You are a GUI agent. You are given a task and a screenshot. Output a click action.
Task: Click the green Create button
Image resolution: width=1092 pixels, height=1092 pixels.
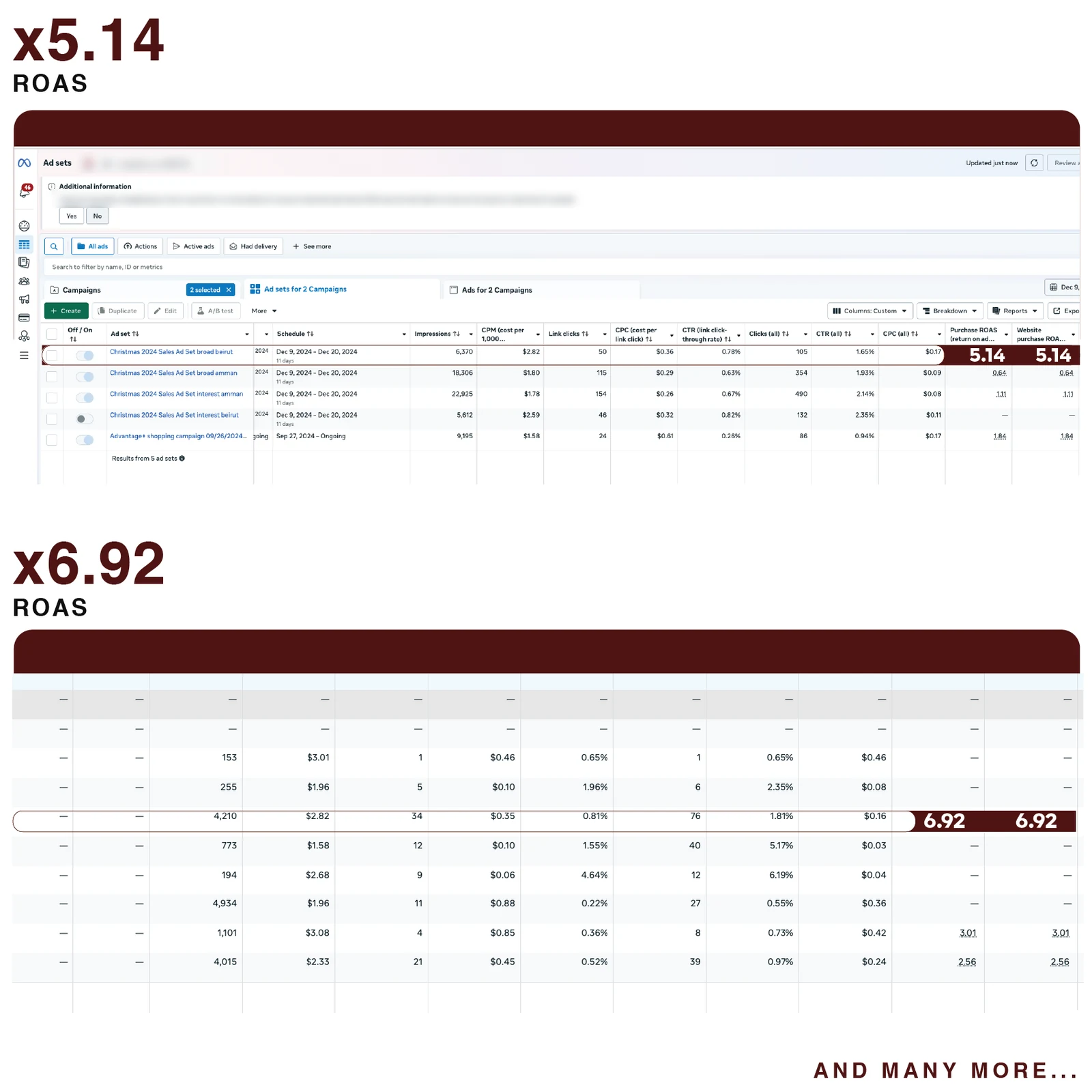tap(66, 311)
